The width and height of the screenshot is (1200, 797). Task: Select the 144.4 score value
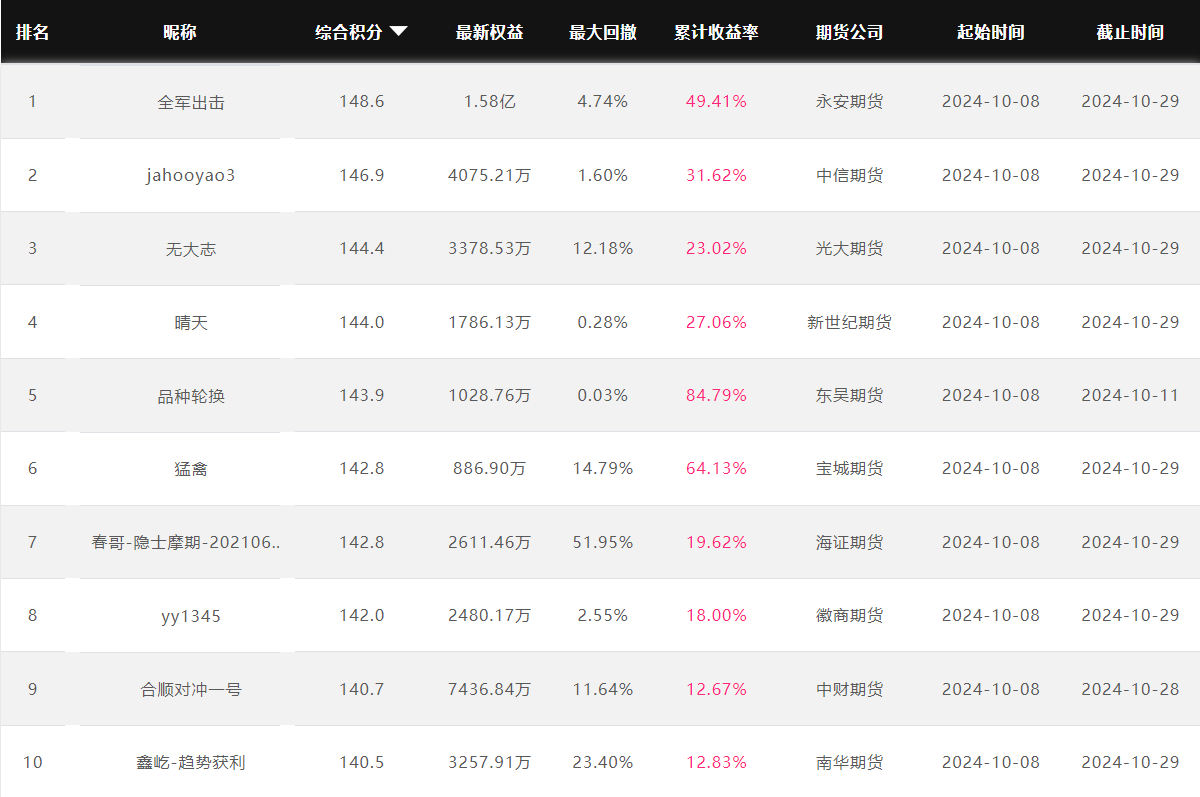click(362, 248)
